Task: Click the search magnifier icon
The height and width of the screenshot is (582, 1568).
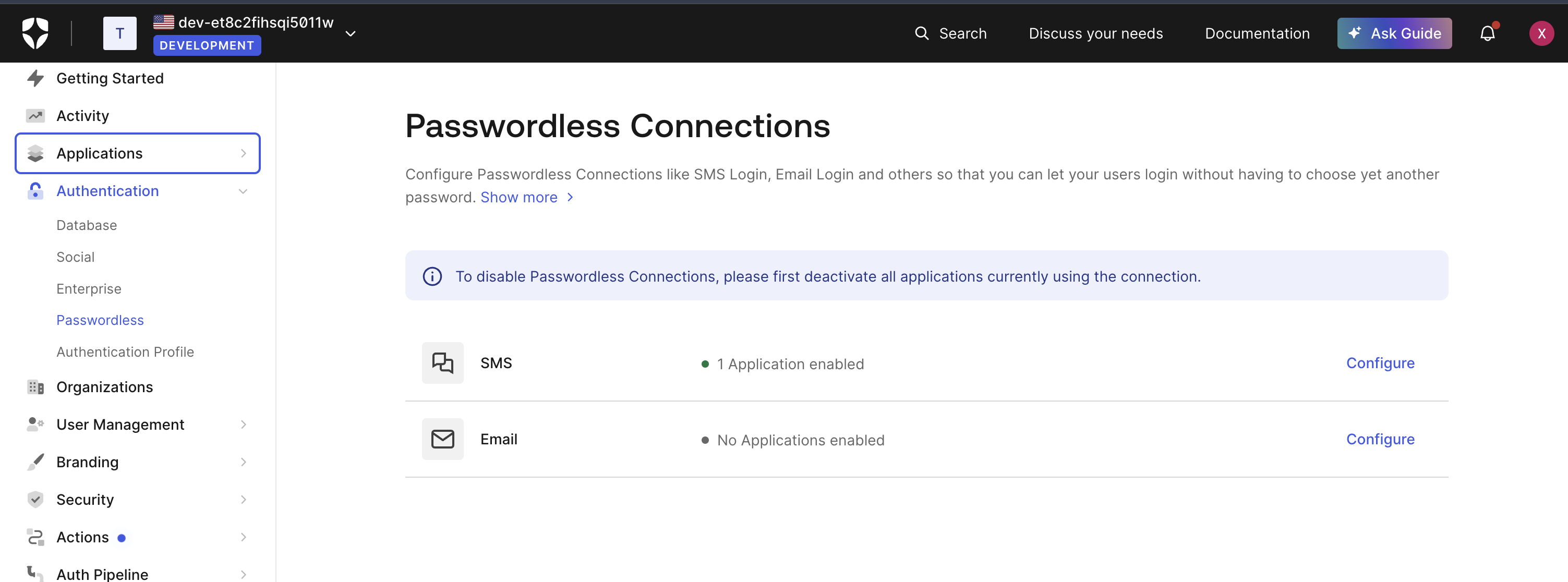Action: click(922, 33)
